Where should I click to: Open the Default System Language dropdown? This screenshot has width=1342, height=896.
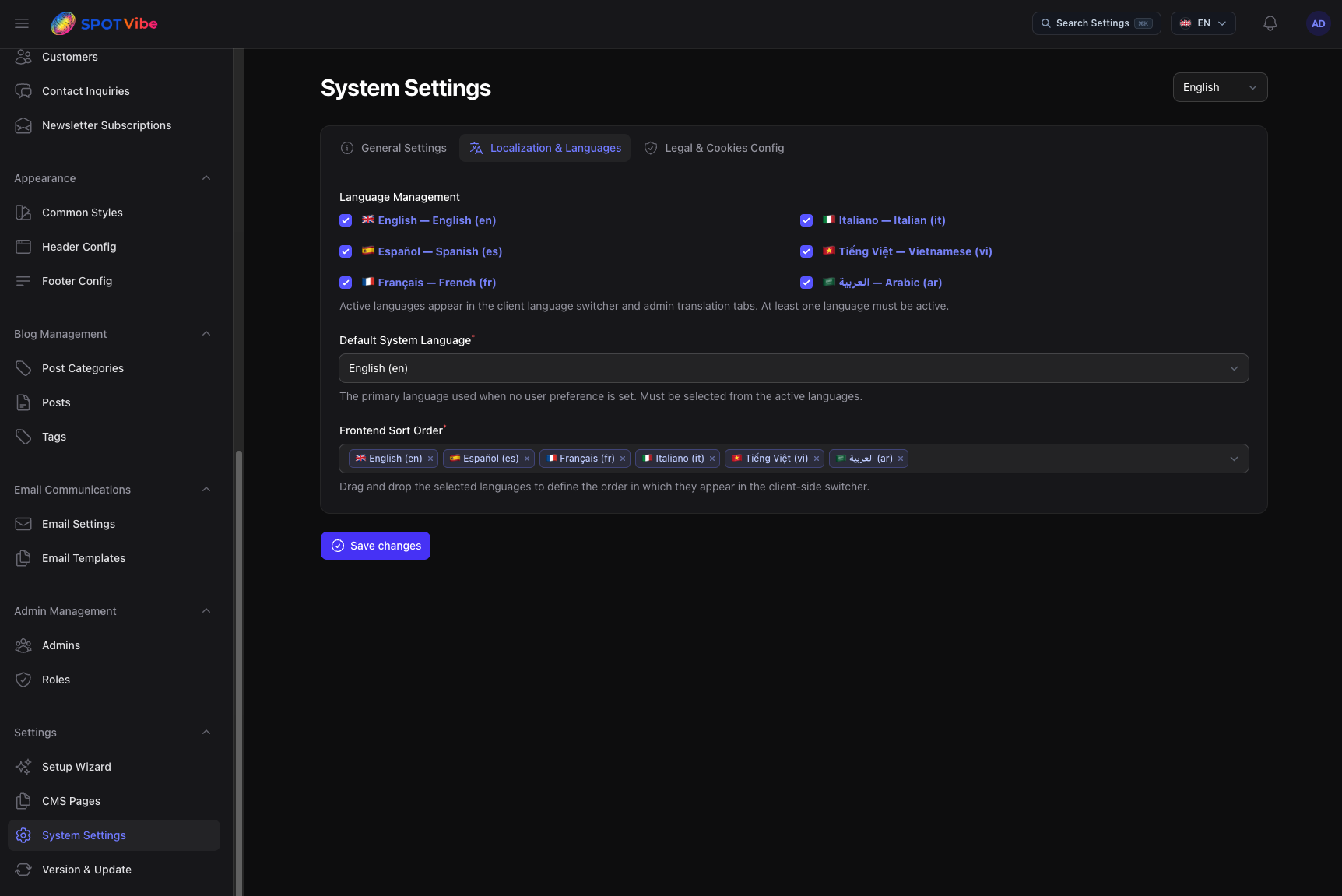click(793, 368)
